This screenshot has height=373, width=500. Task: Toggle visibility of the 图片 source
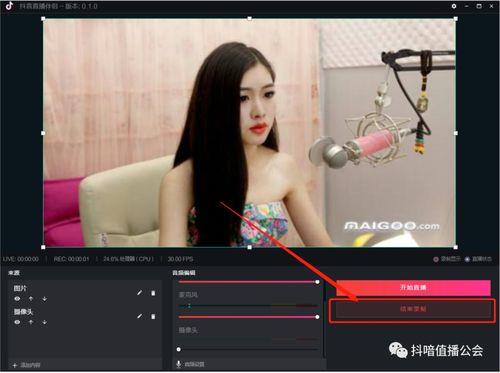coord(17,299)
